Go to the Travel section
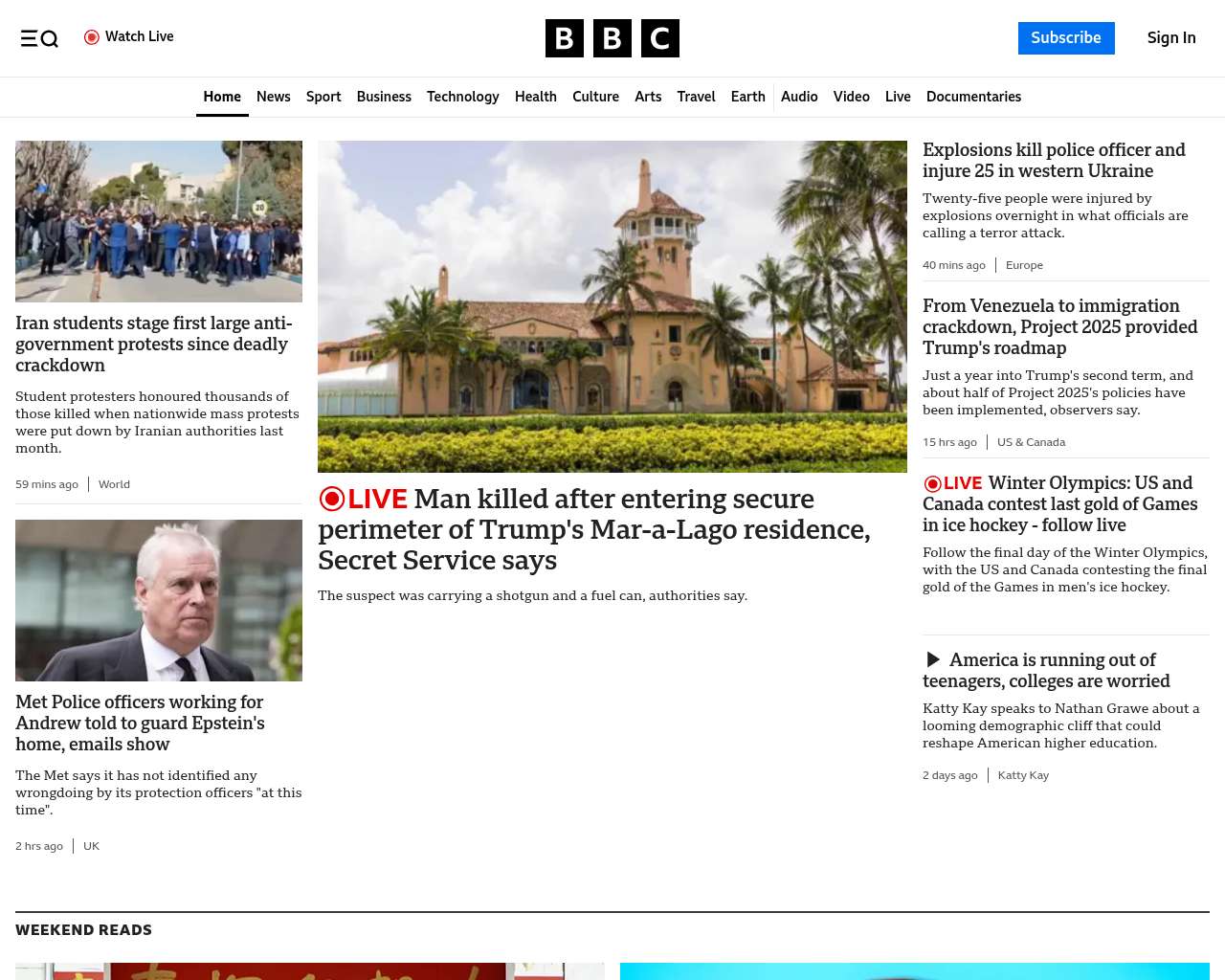This screenshot has height=980, width=1225. coord(696,97)
